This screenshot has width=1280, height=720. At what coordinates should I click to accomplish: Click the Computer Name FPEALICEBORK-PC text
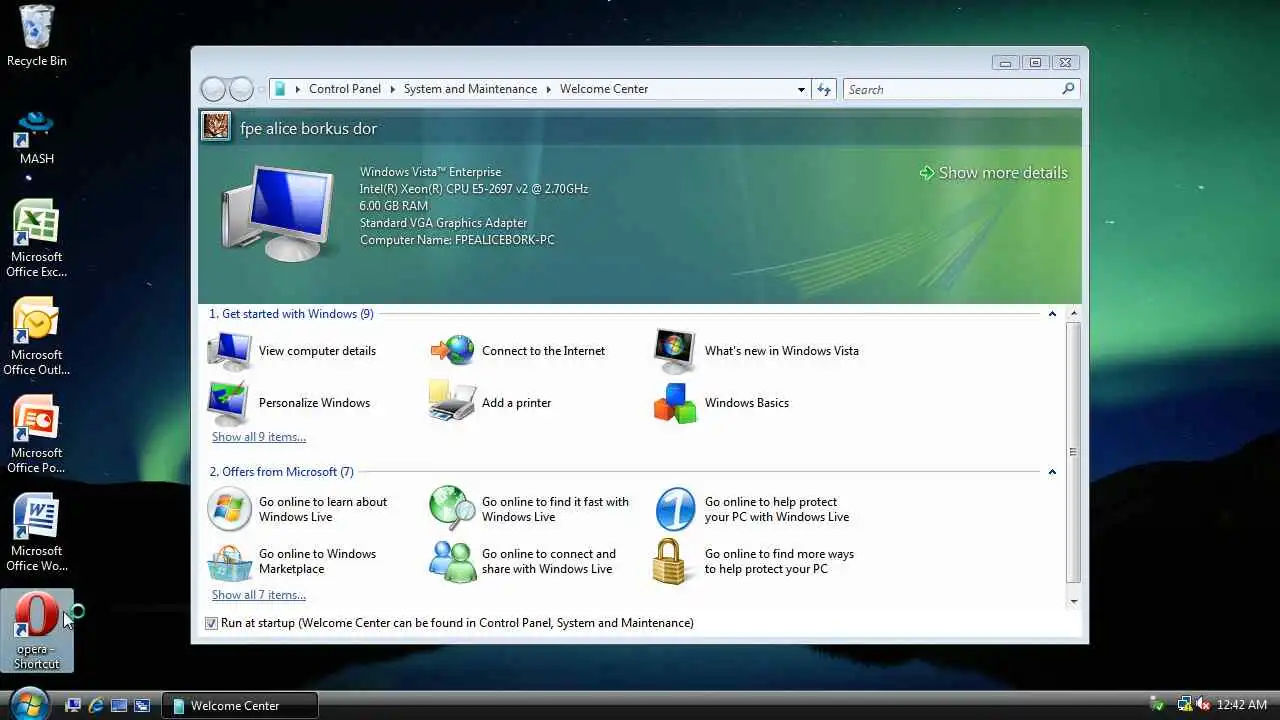pyautogui.click(x=457, y=240)
